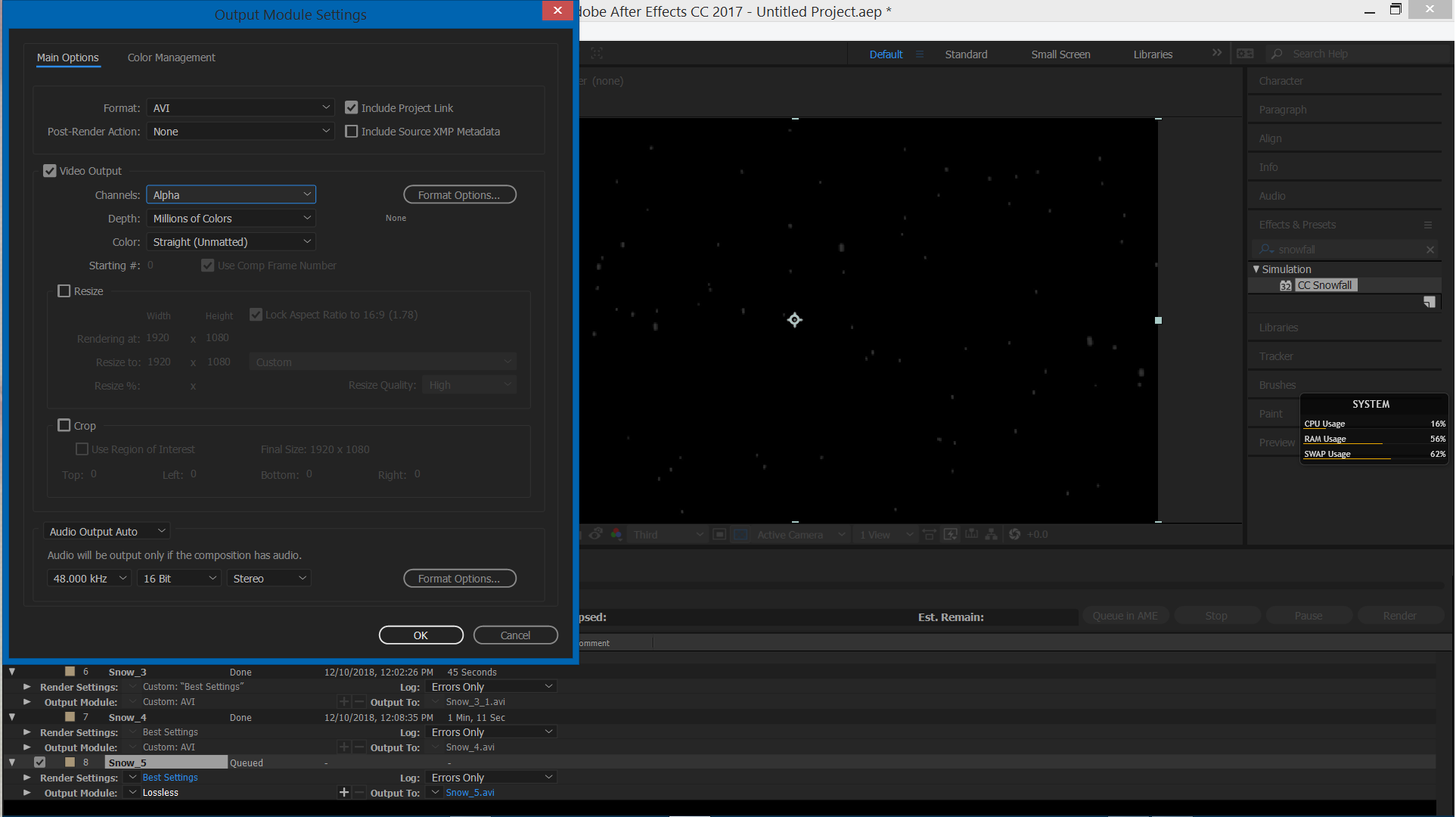Click the Reset Exposure aperture icon
The image size is (1456, 817).
coord(1015,534)
